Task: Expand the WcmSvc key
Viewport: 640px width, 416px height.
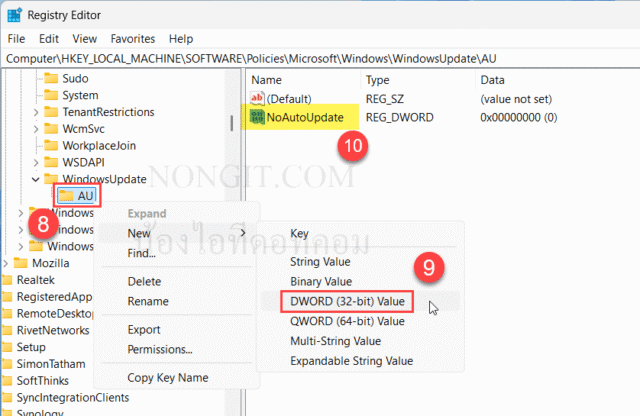Action: 36,129
